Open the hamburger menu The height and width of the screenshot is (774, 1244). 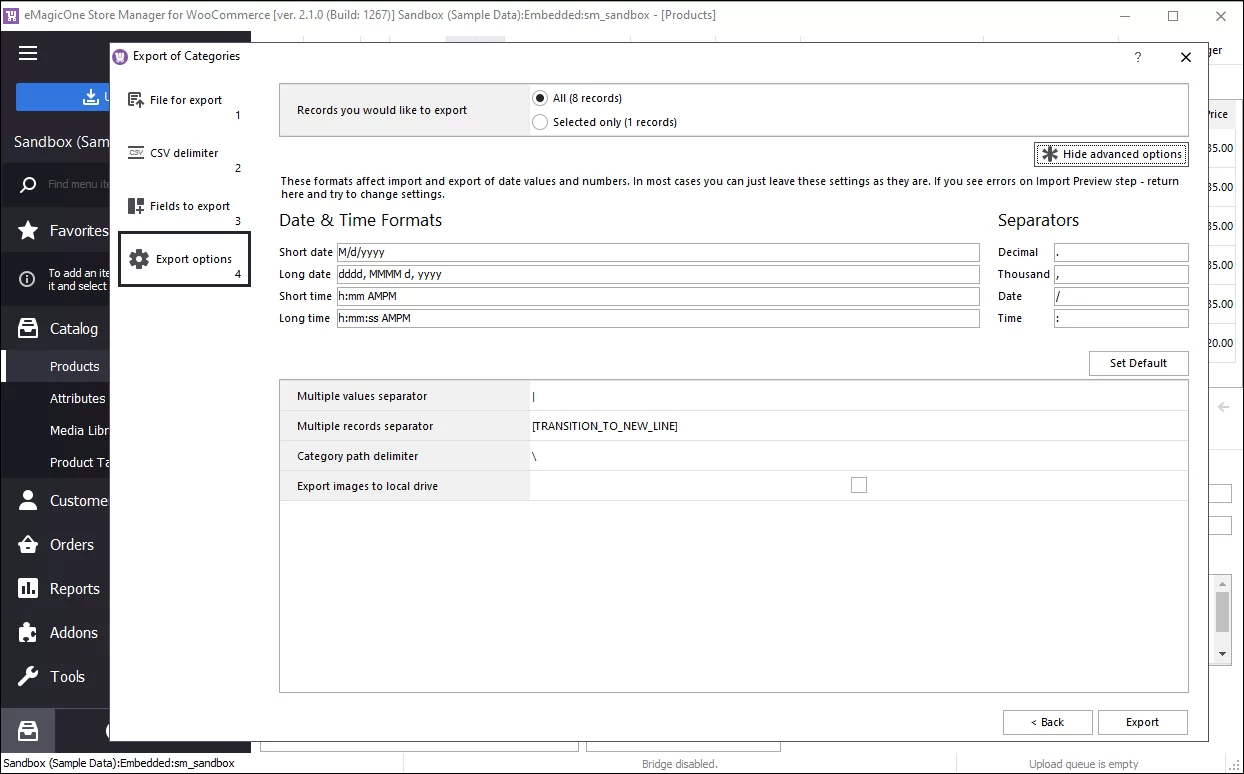click(27, 54)
